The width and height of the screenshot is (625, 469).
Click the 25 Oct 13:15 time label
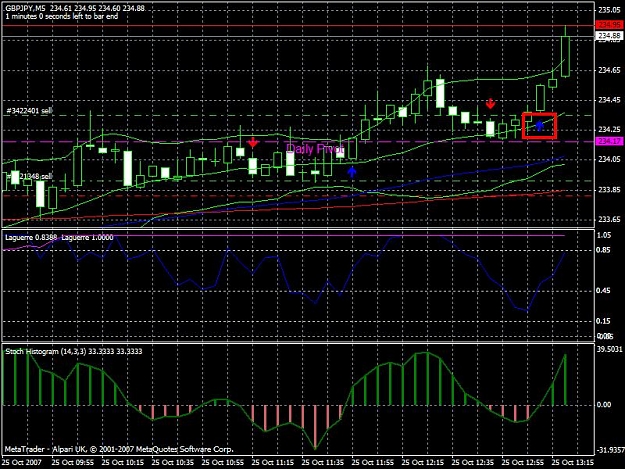573,462
